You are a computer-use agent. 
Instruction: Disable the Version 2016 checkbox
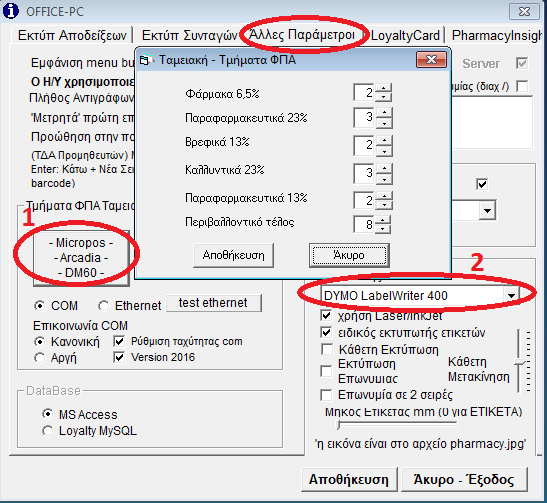click(x=119, y=357)
